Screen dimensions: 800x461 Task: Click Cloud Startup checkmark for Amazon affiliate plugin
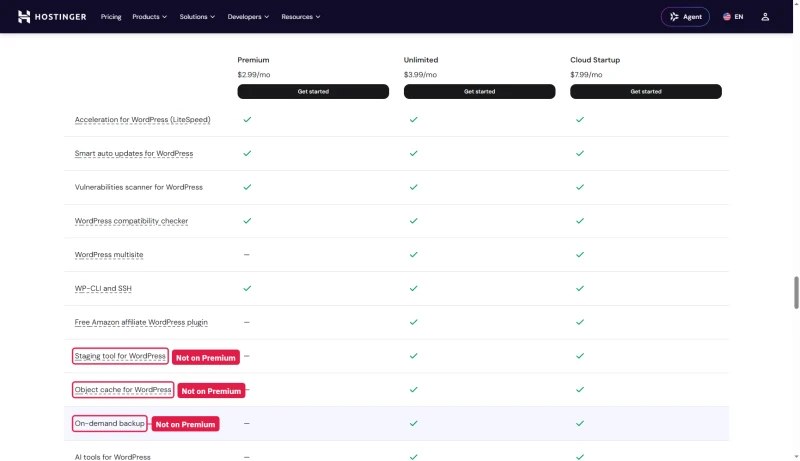tap(580, 322)
